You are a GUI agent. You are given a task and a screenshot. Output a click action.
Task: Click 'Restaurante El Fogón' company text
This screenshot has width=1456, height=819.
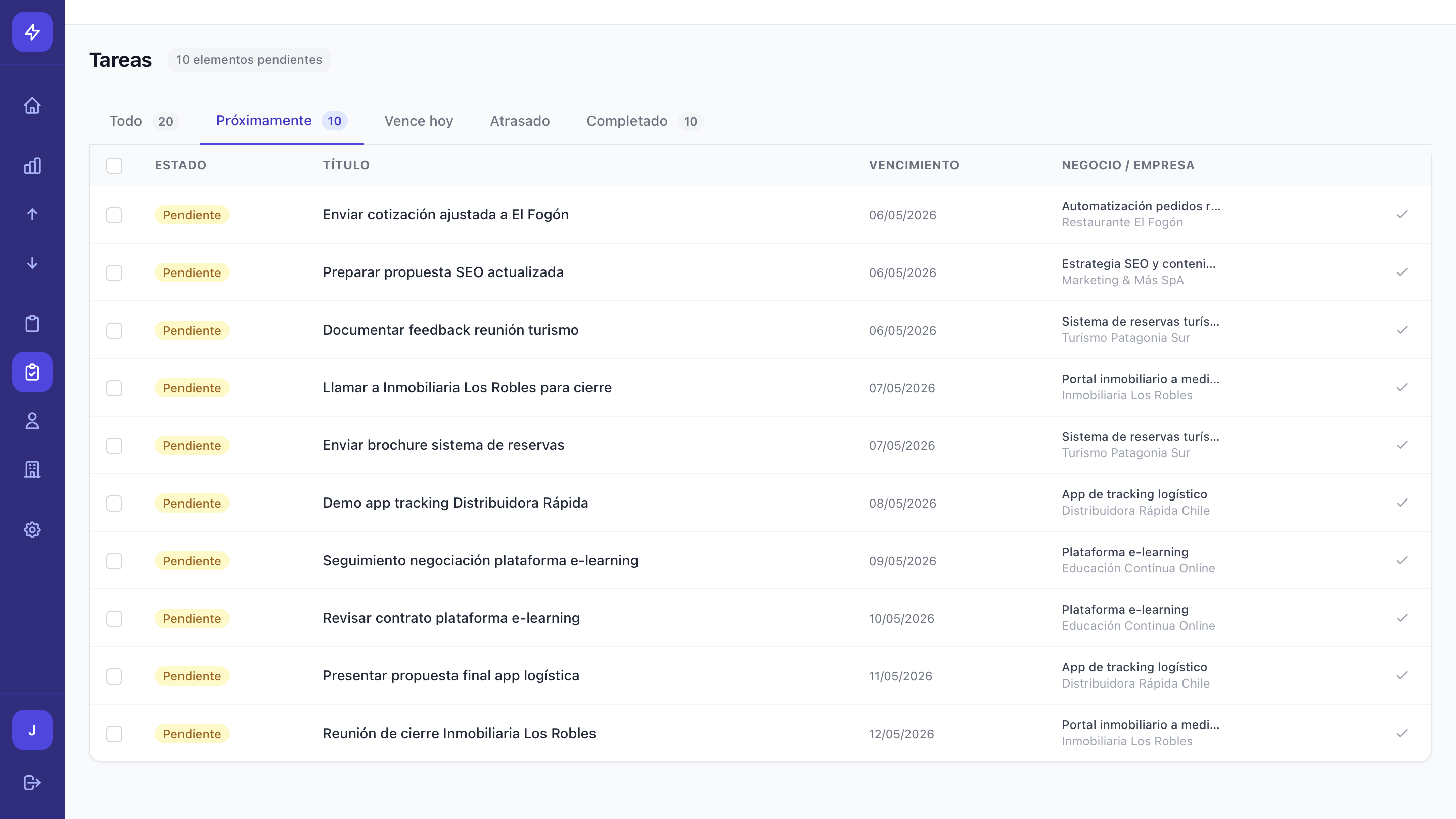1122,222
